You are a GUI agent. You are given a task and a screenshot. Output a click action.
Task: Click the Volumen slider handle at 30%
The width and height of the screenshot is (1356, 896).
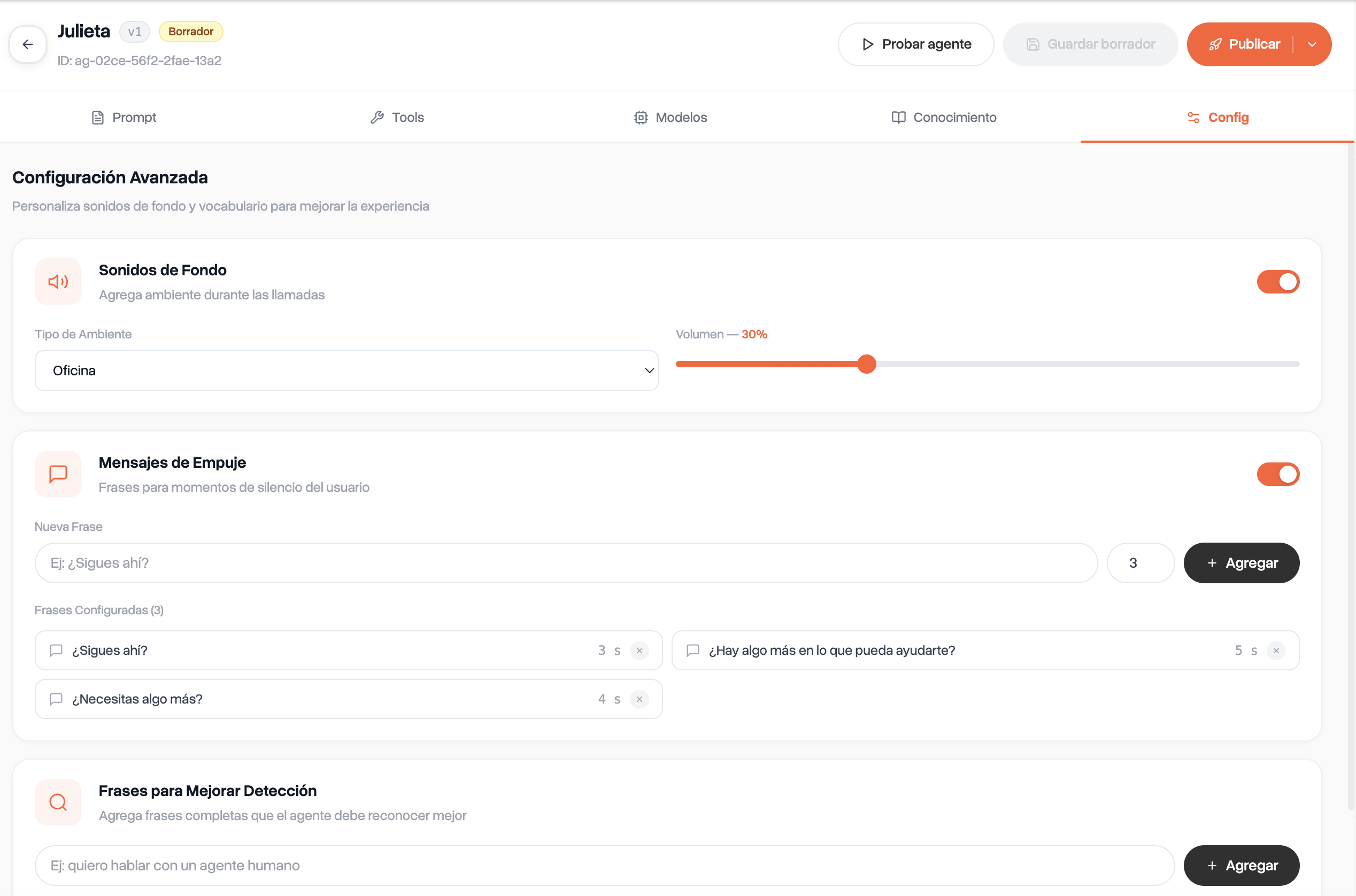point(867,364)
